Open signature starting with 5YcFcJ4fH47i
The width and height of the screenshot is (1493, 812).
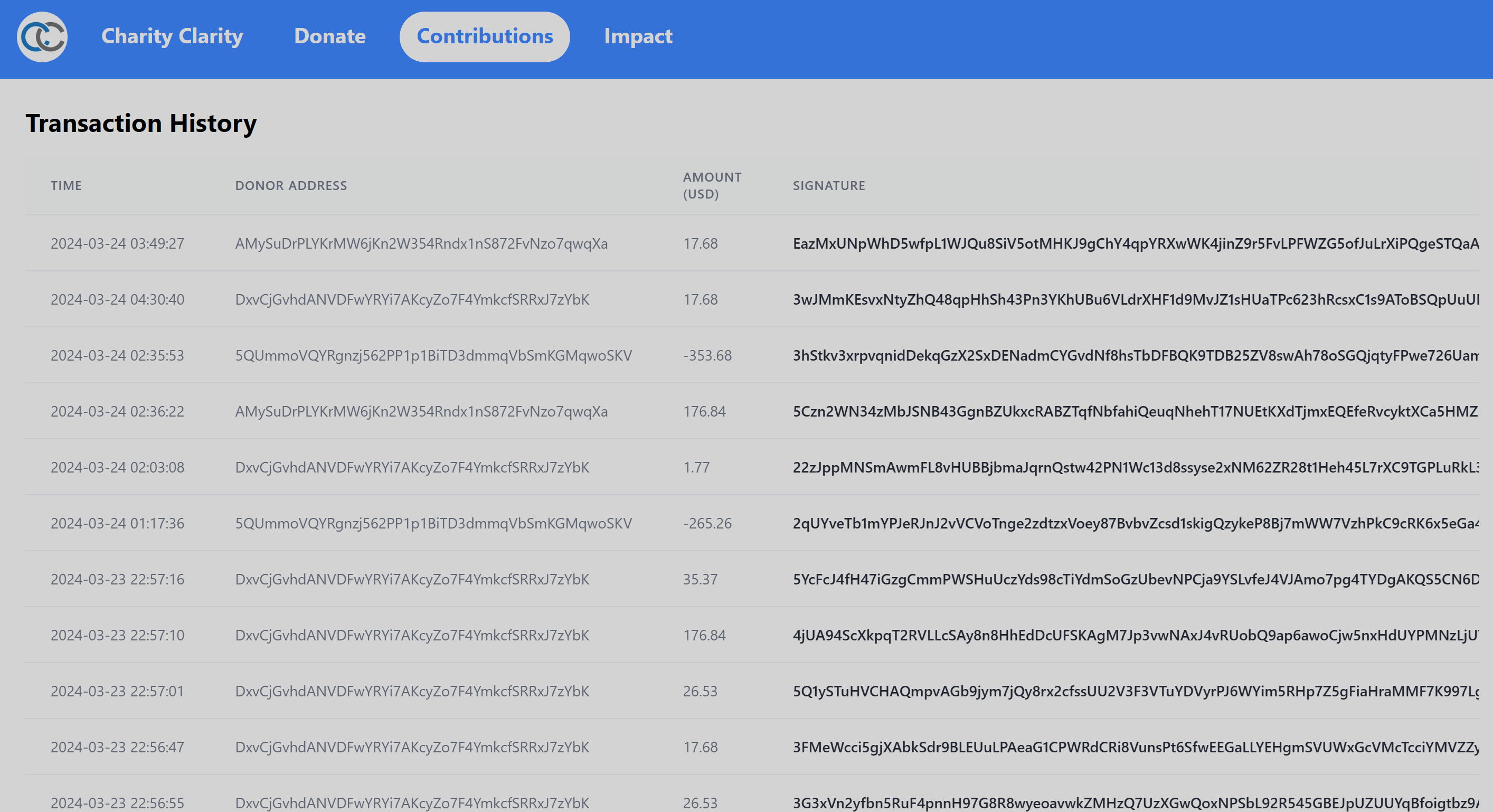[x=1135, y=579]
